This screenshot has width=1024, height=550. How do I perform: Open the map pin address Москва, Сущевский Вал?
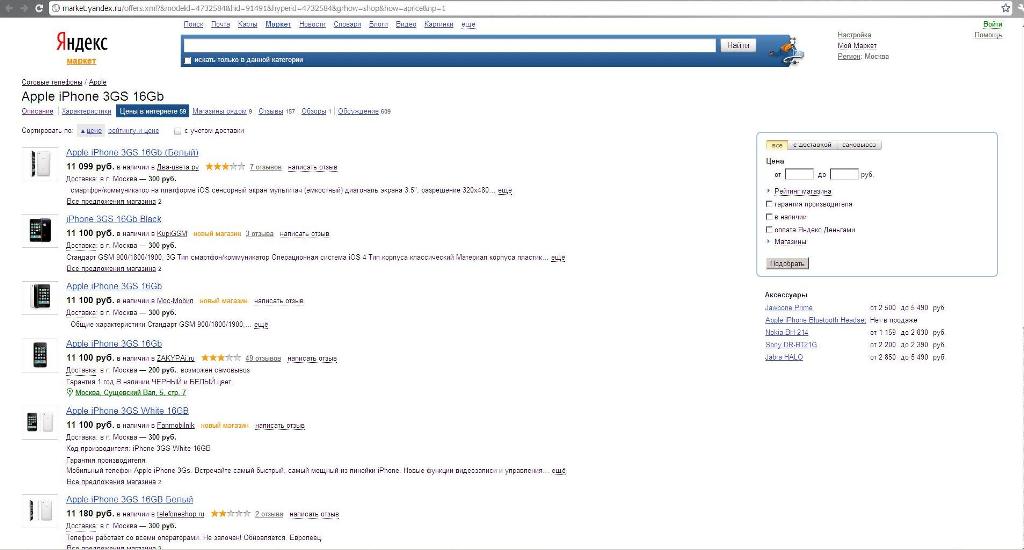[130, 392]
